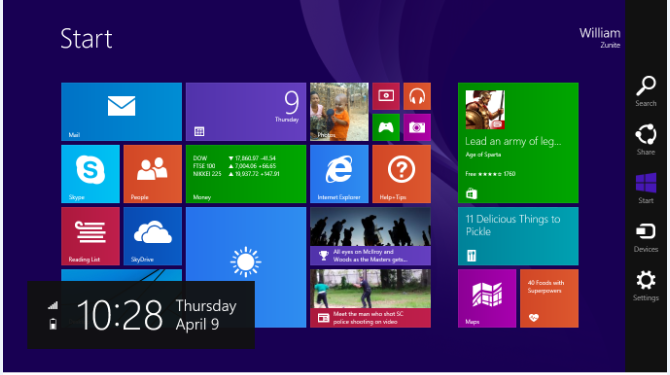Click the NIKKEI 225 row in Money tile
The width and height of the screenshot is (670, 375).
coord(236,174)
